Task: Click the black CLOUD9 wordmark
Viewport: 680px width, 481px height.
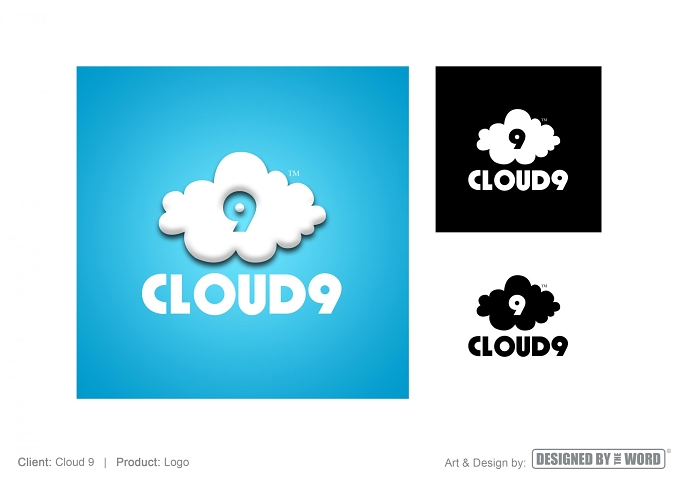Action: [x=518, y=347]
